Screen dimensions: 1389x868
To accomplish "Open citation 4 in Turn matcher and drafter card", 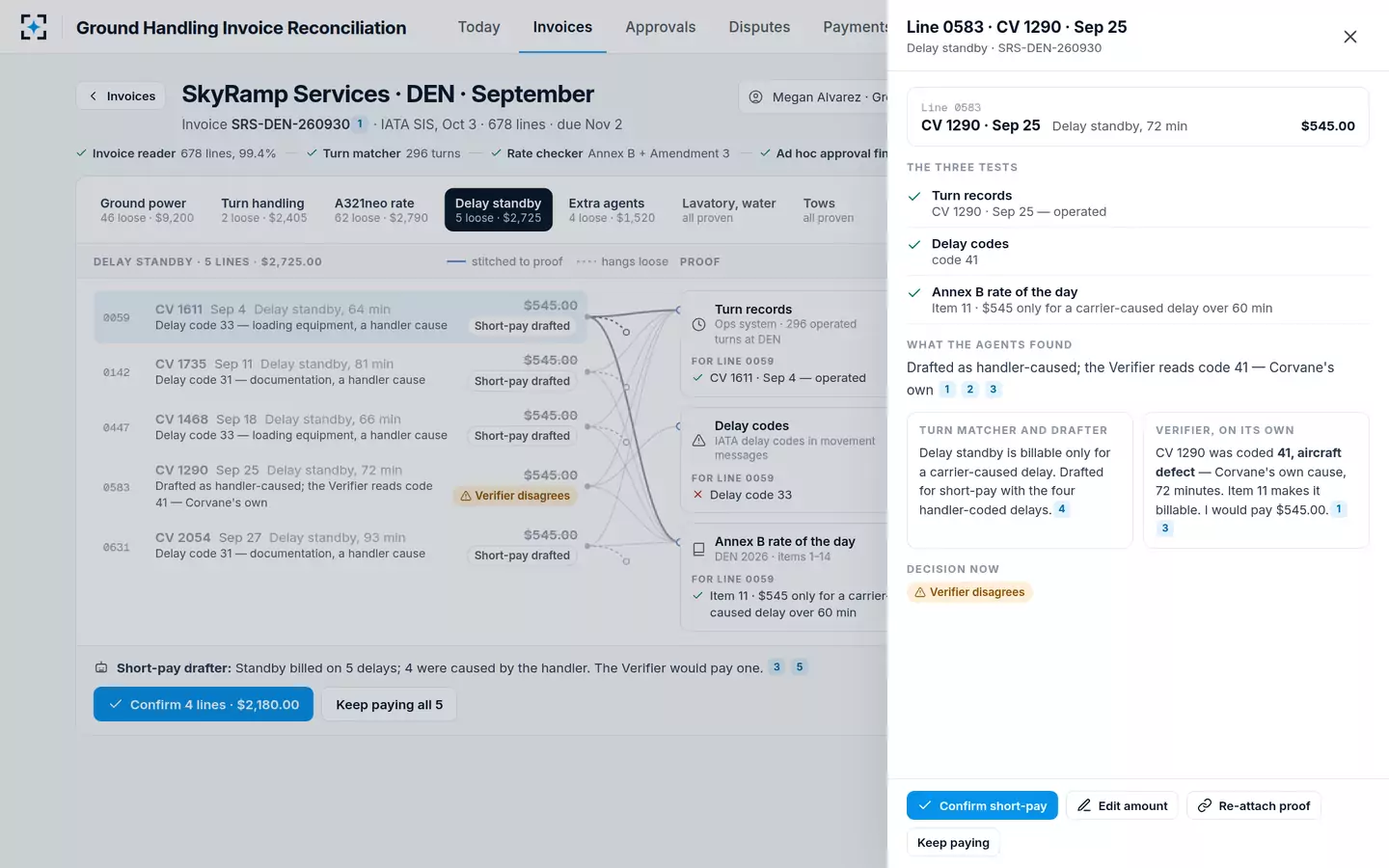I will click(x=1062, y=509).
